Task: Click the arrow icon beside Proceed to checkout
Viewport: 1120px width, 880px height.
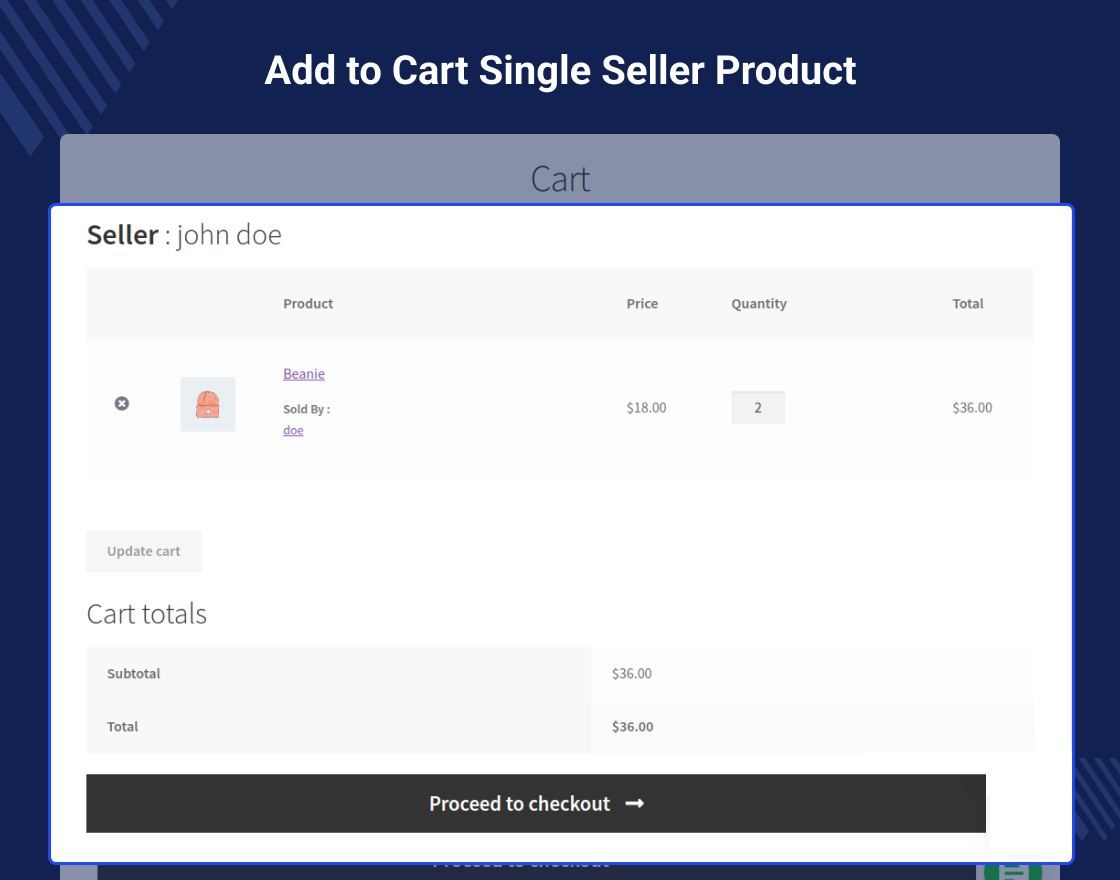Action: (x=634, y=803)
